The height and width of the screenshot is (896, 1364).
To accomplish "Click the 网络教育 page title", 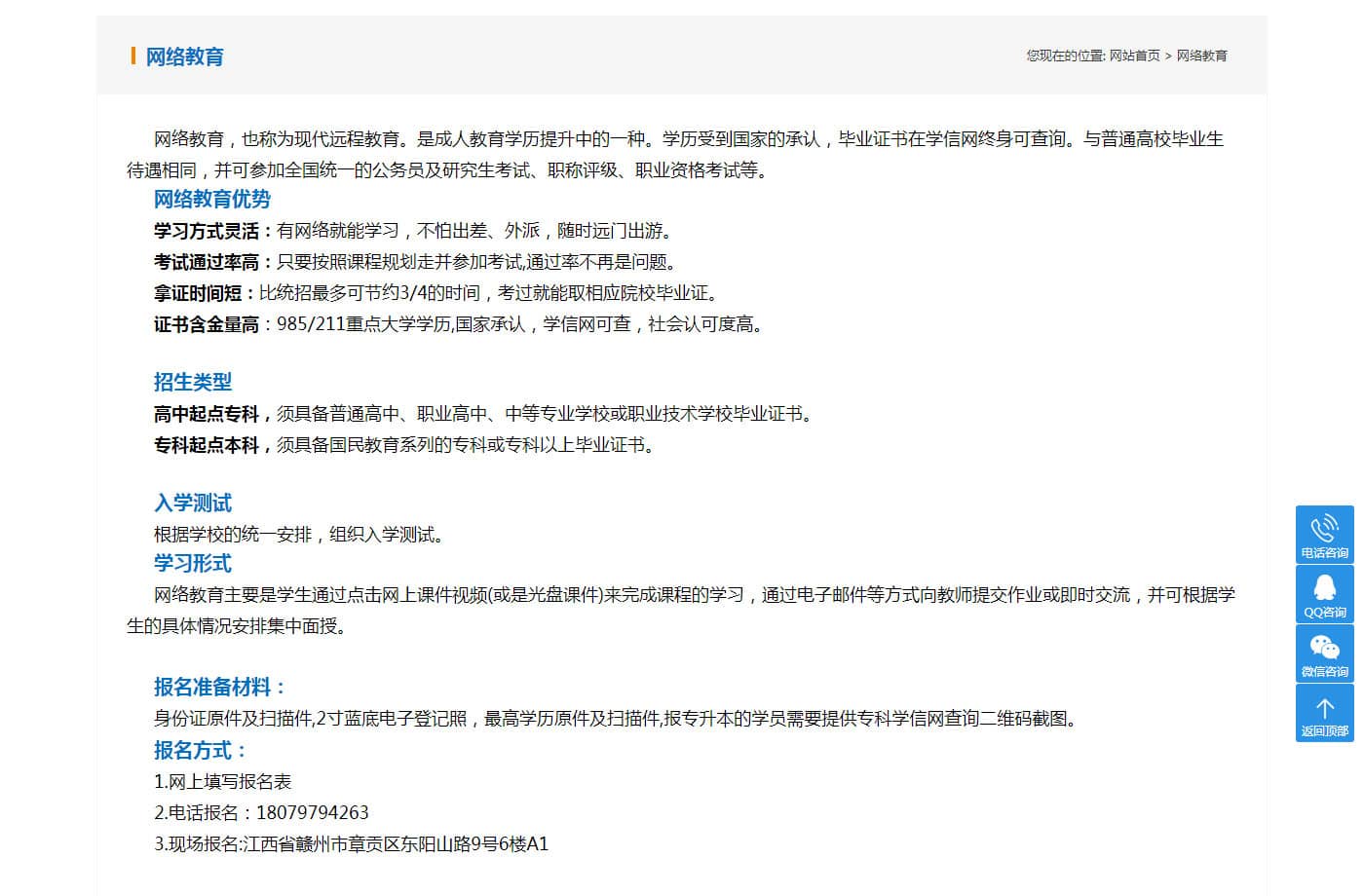I will [185, 56].
